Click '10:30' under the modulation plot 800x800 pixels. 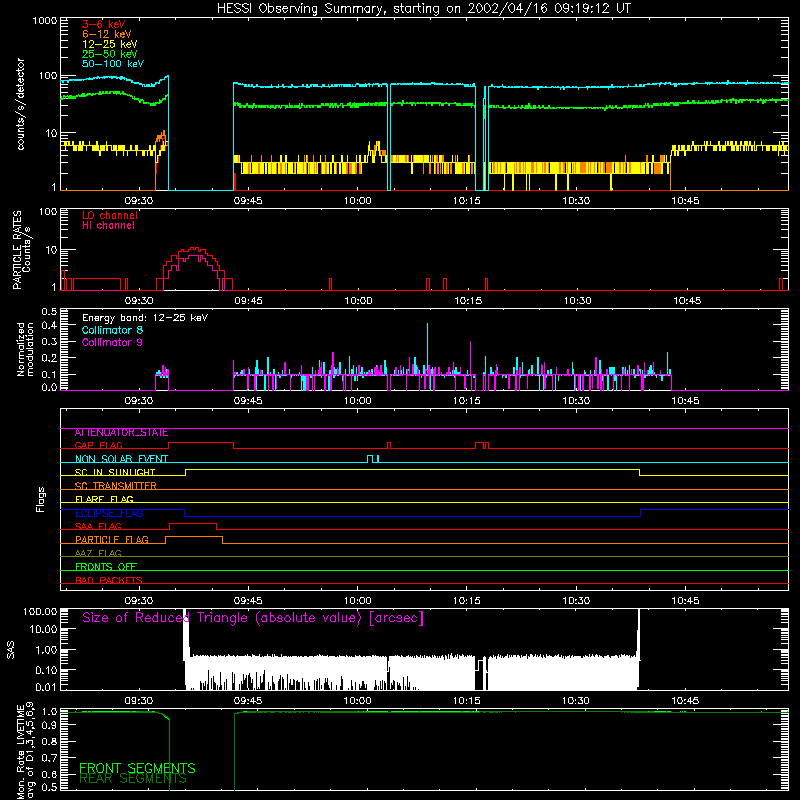[576, 401]
